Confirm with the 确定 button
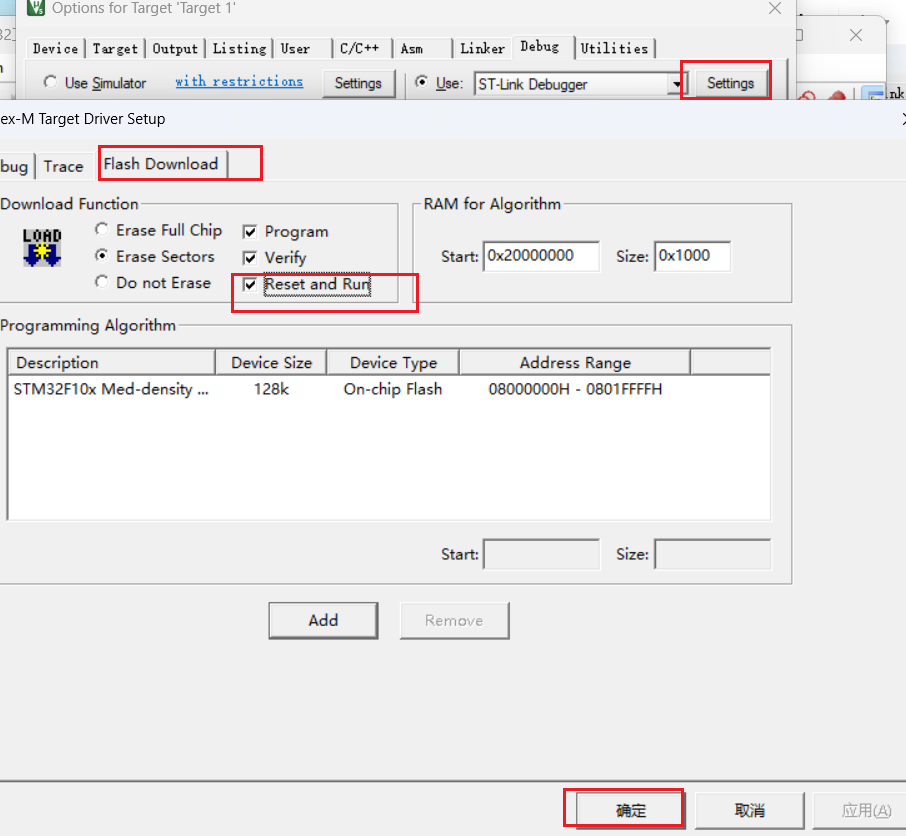 (630, 811)
